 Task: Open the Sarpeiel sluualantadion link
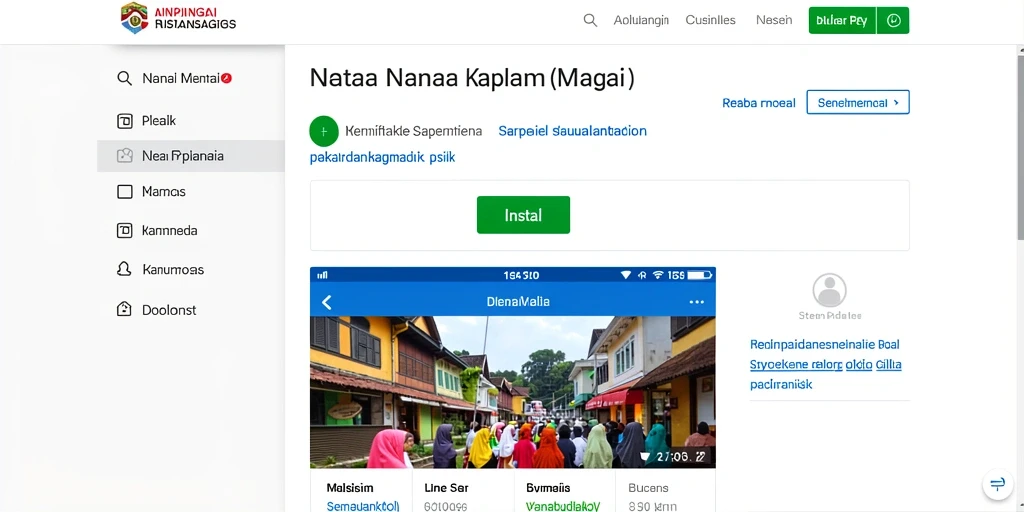coord(572,131)
